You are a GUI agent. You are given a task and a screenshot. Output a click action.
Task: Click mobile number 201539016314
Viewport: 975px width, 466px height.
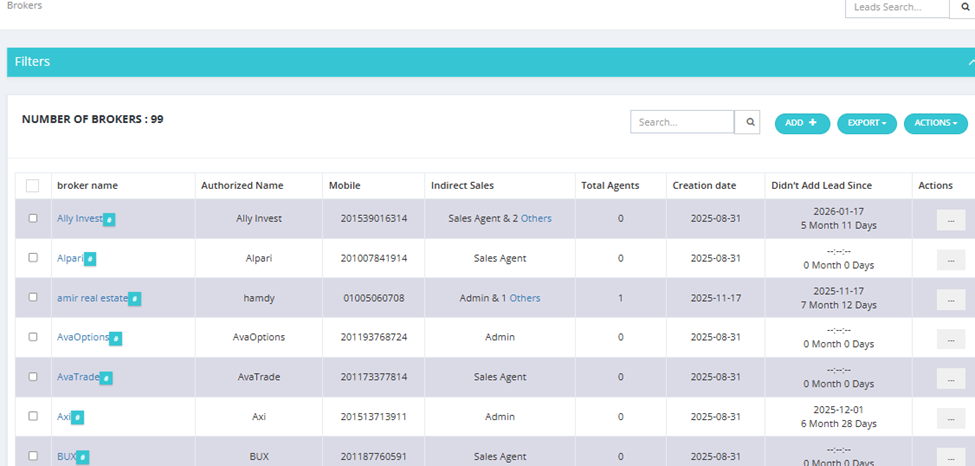click(374, 218)
